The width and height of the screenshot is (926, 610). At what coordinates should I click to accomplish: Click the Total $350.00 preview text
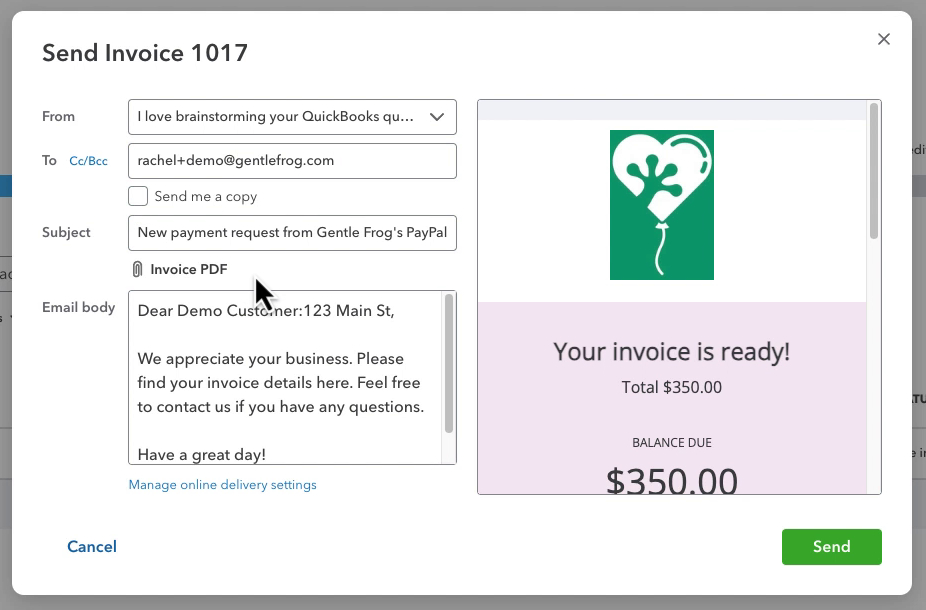tap(671, 387)
